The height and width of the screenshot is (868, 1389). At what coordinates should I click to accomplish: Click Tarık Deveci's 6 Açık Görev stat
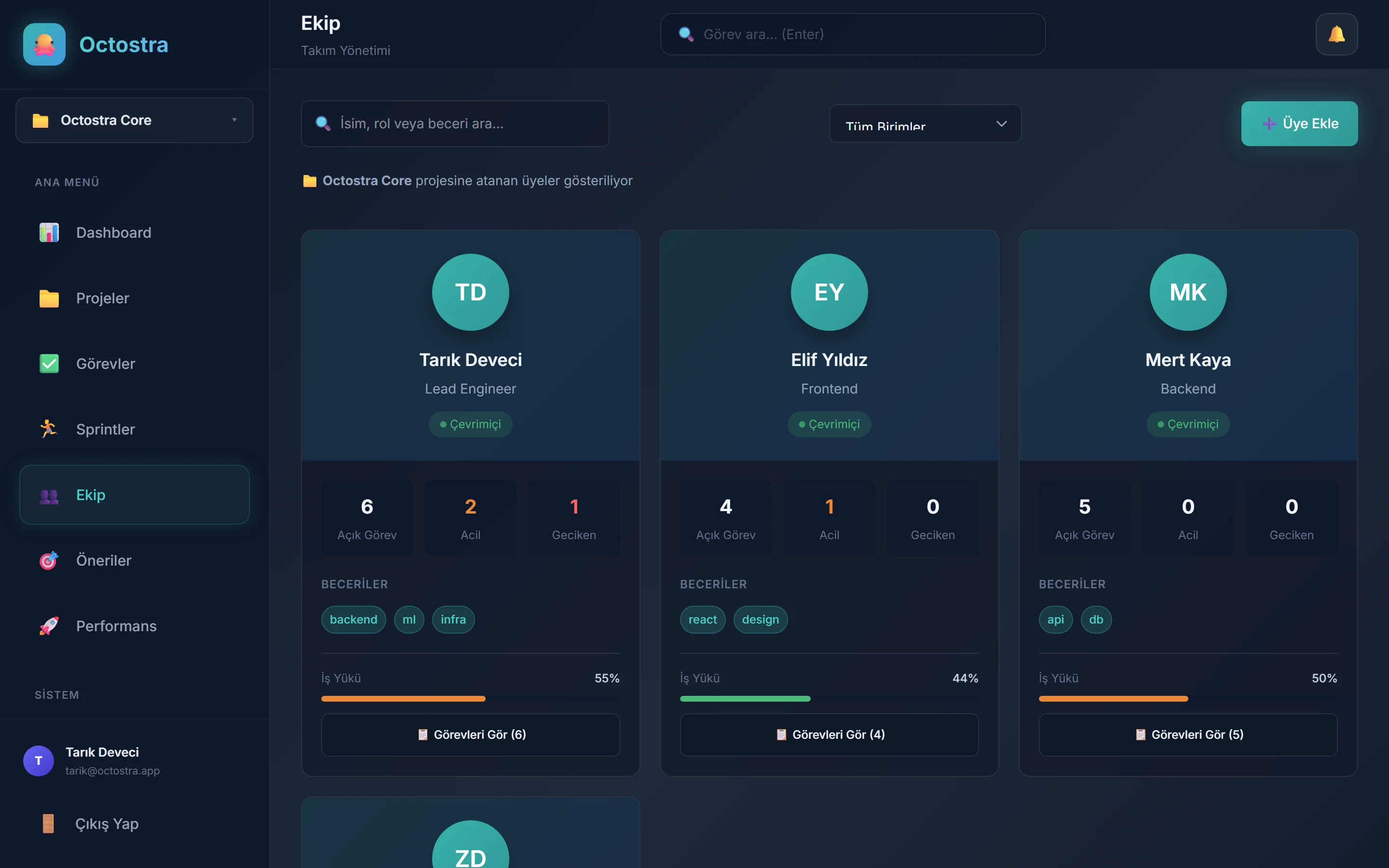(368, 518)
